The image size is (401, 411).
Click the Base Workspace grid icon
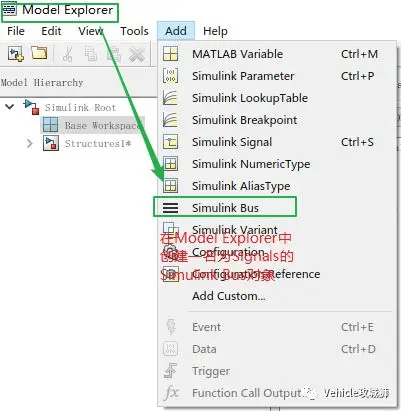pyautogui.click(x=50, y=125)
